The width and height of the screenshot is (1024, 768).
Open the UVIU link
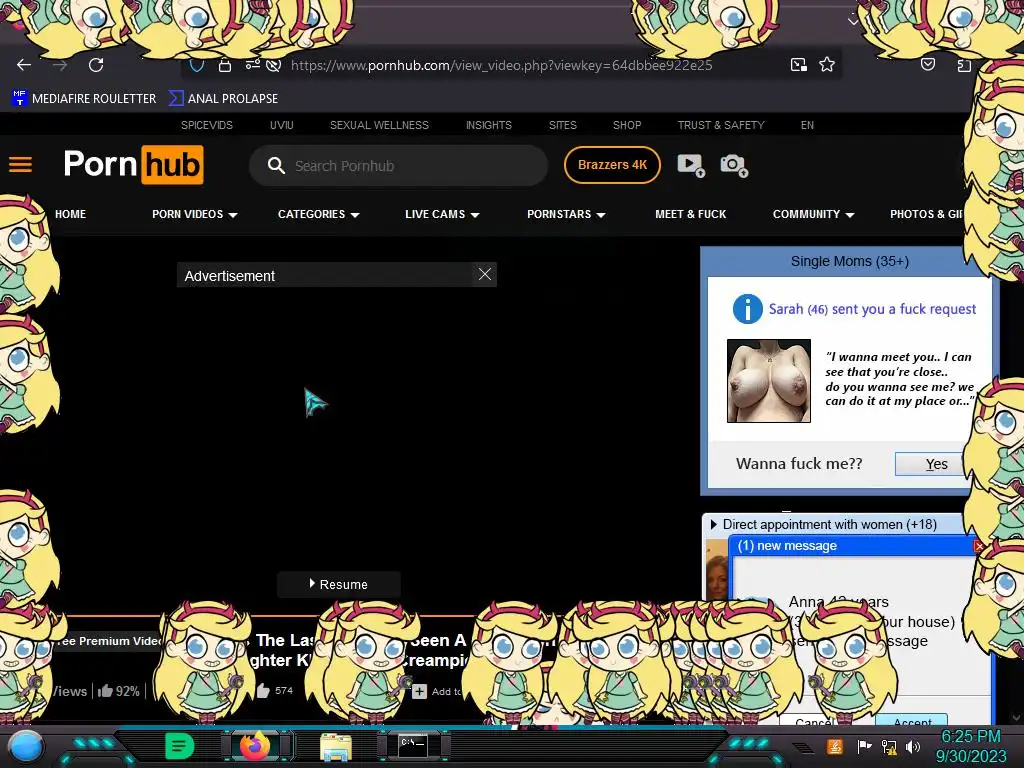[281, 125]
